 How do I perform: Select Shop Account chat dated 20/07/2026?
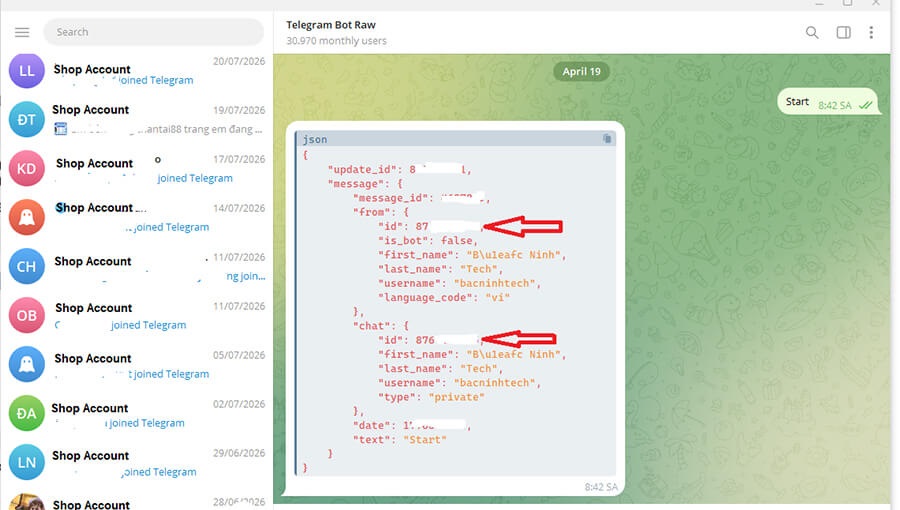click(137, 71)
